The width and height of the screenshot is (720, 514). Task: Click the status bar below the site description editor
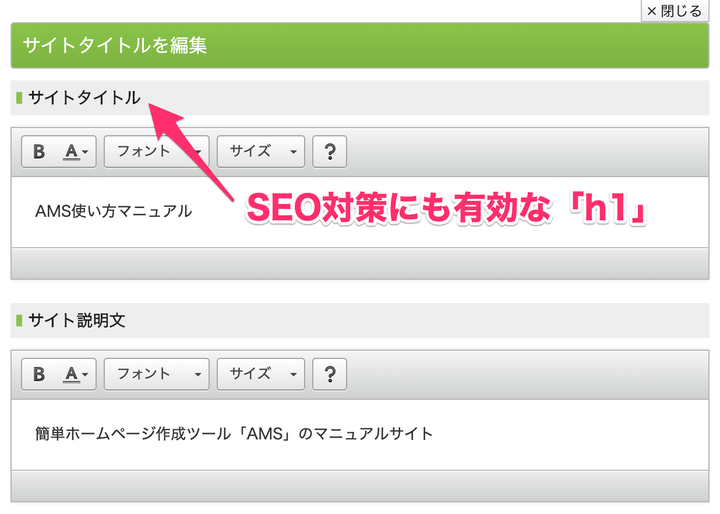[x=359, y=486]
